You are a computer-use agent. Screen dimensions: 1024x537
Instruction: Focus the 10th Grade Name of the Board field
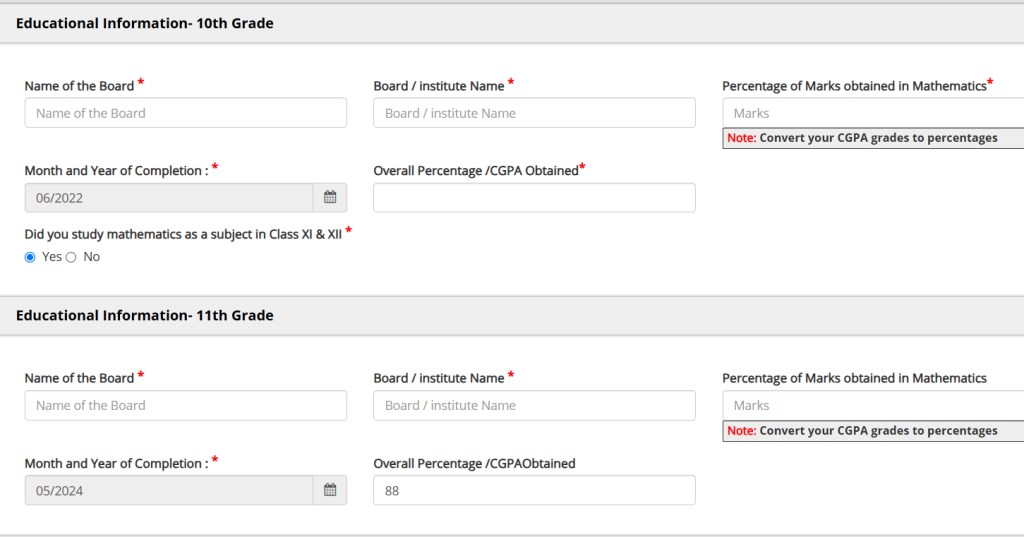pos(185,113)
